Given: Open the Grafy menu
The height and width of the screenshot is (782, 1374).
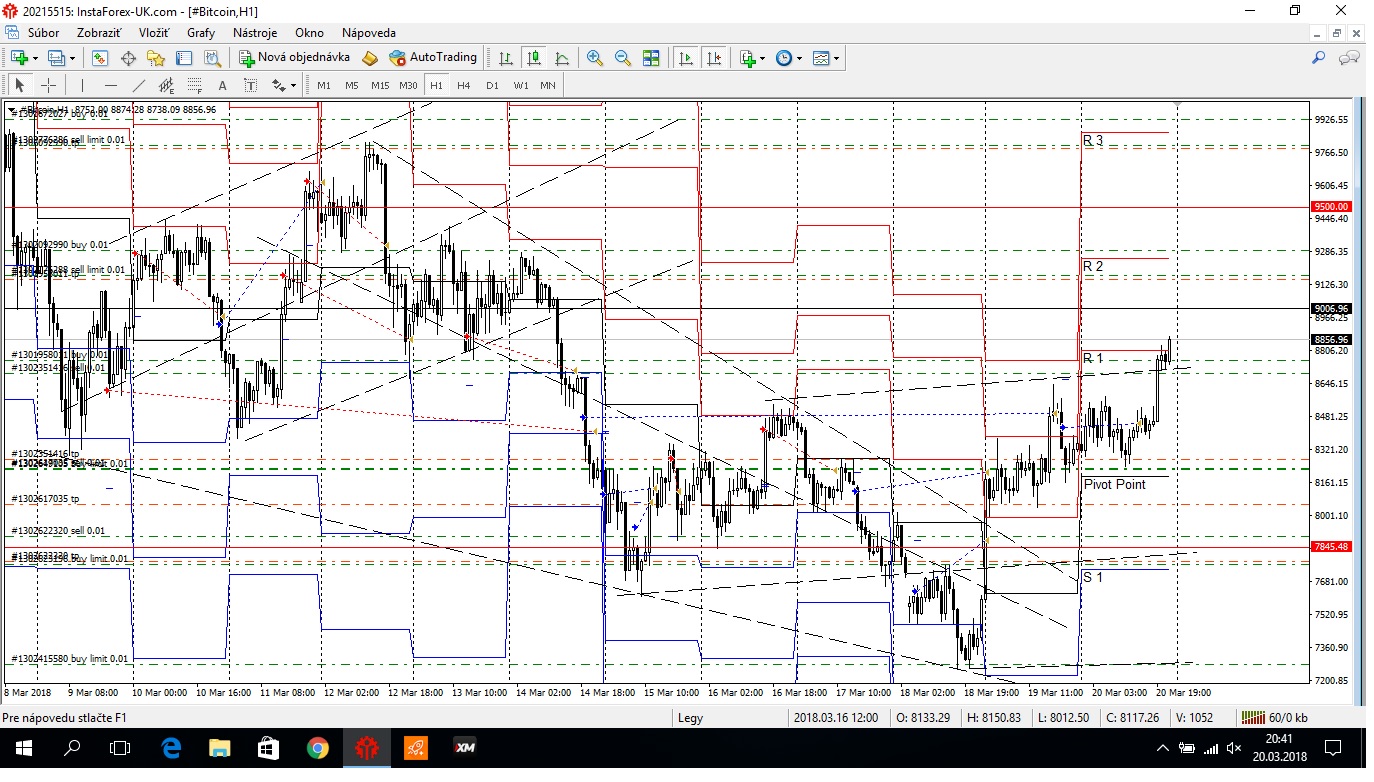Looking at the screenshot, I should [x=201, y=32].
